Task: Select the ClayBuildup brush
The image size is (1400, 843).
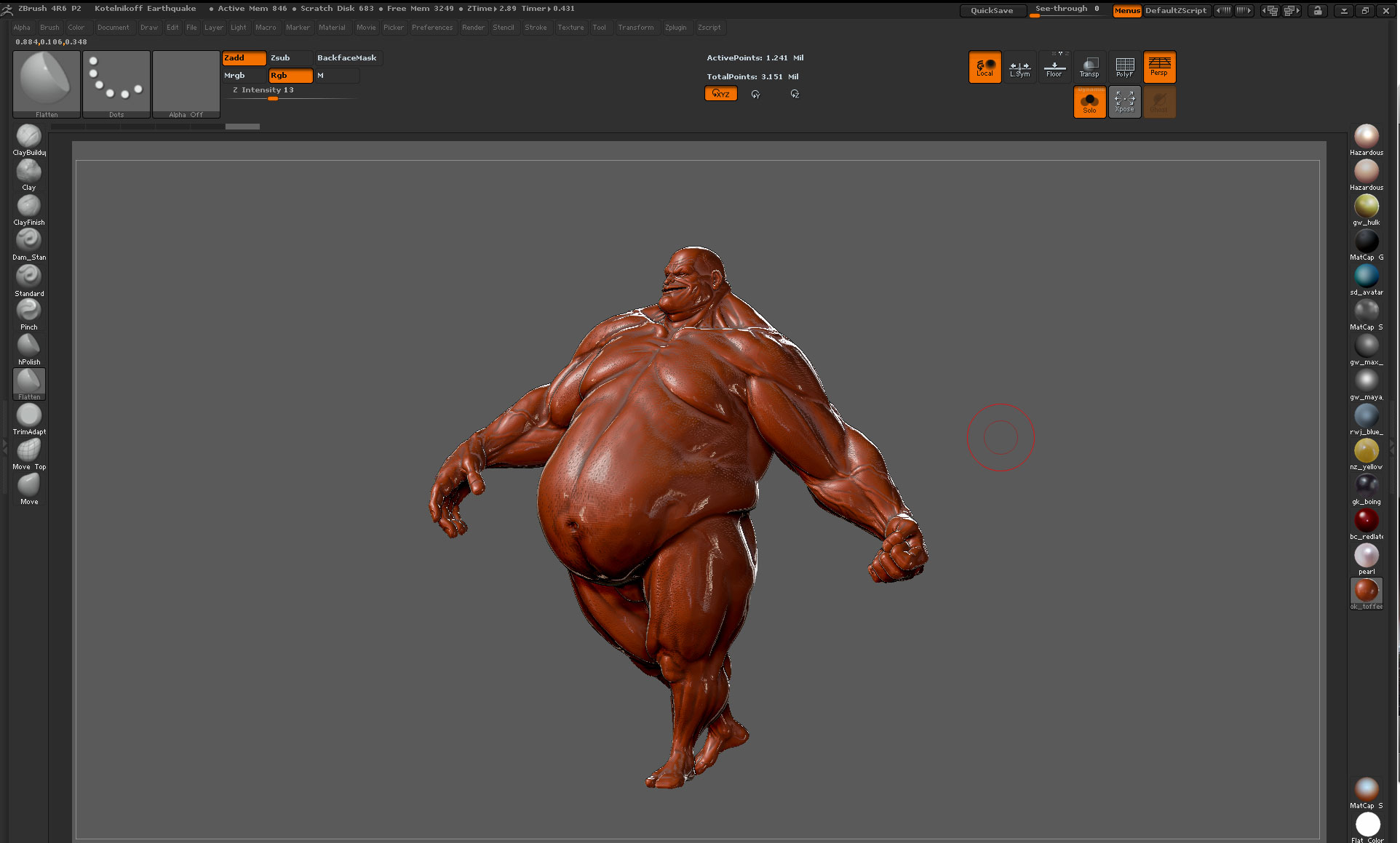Action: click(x=28, y=136)
